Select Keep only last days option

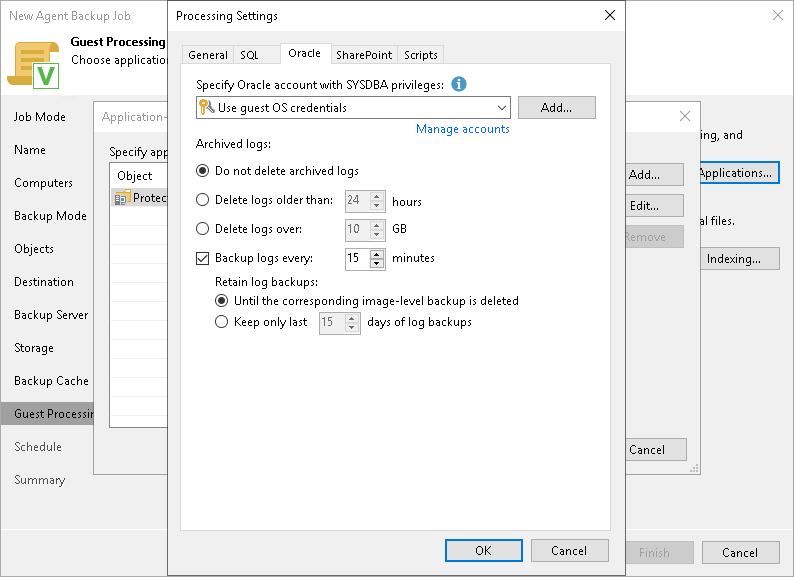click(x=221, y=322)
